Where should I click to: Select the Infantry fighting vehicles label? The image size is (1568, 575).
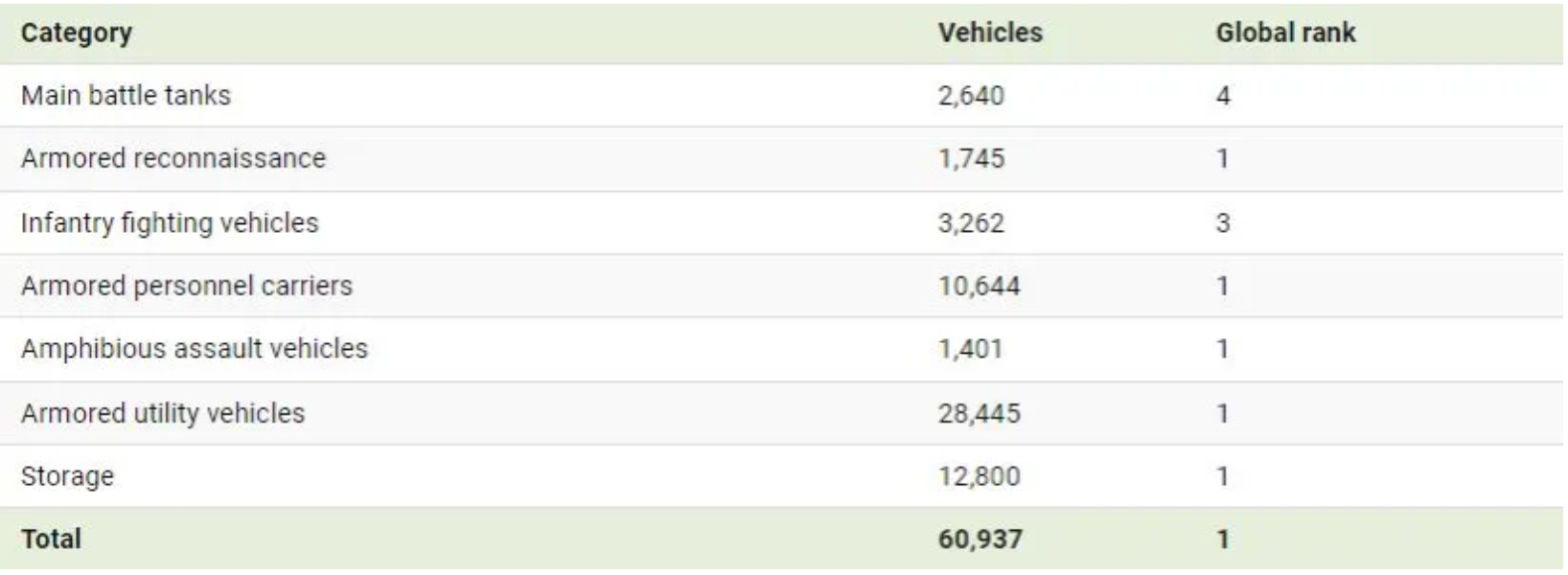[x=170, y=223]
